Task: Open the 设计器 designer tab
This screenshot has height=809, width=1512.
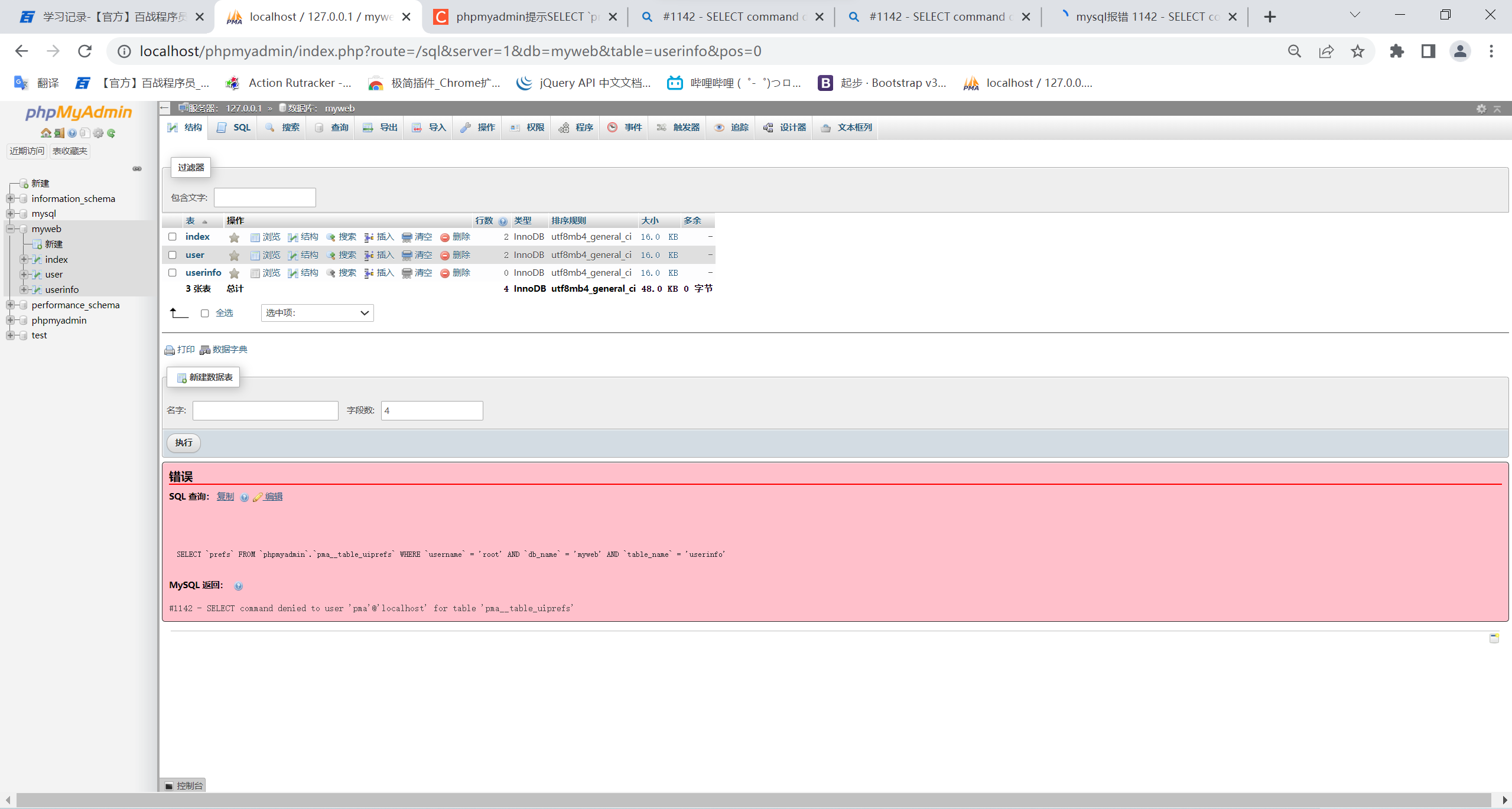Action: pos(784,128)
